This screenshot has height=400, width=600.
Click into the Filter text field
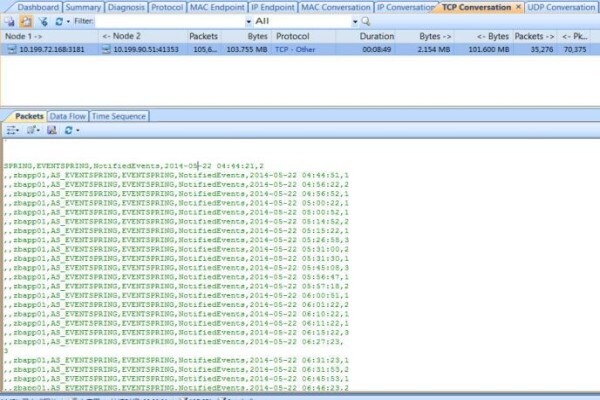170,21
